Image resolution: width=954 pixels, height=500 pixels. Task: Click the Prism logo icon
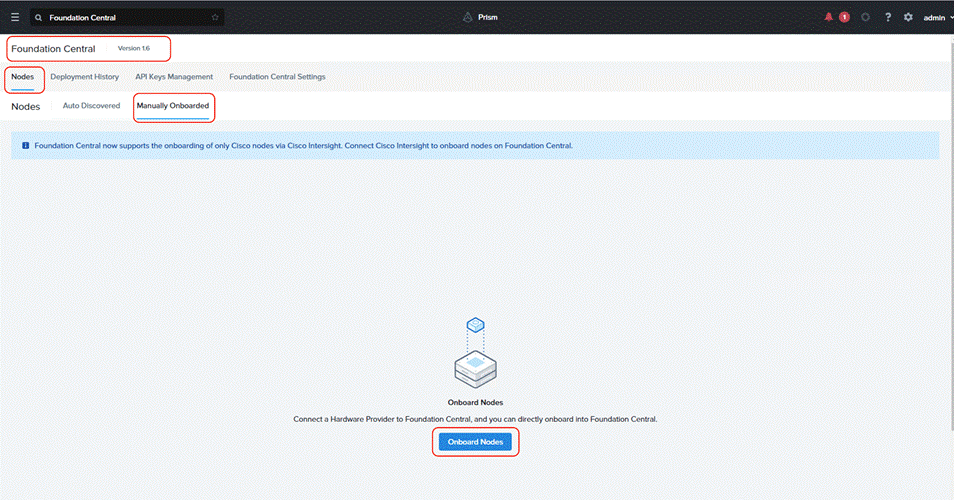[467, 17]
